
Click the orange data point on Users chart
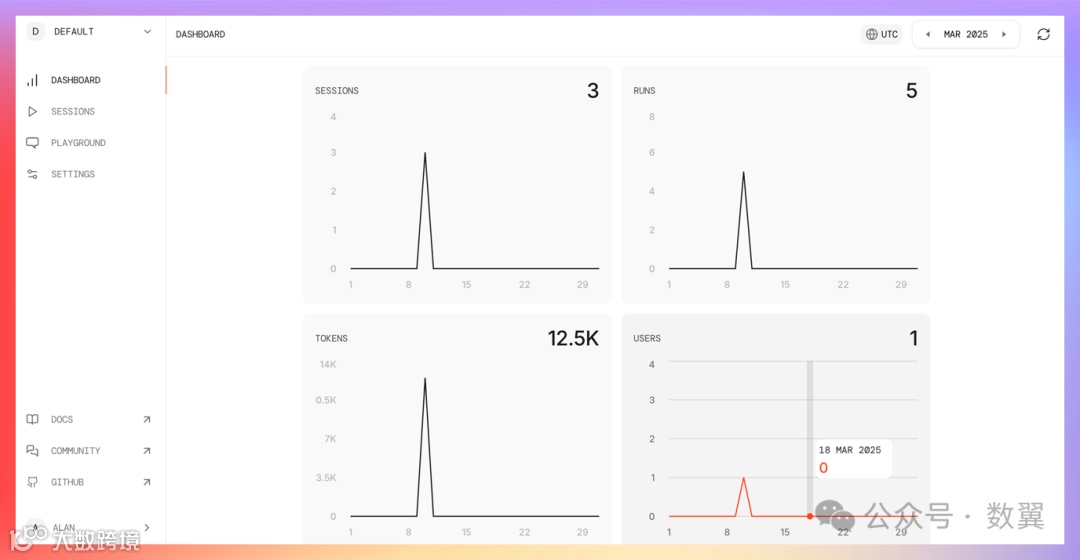tap(810, 516)
